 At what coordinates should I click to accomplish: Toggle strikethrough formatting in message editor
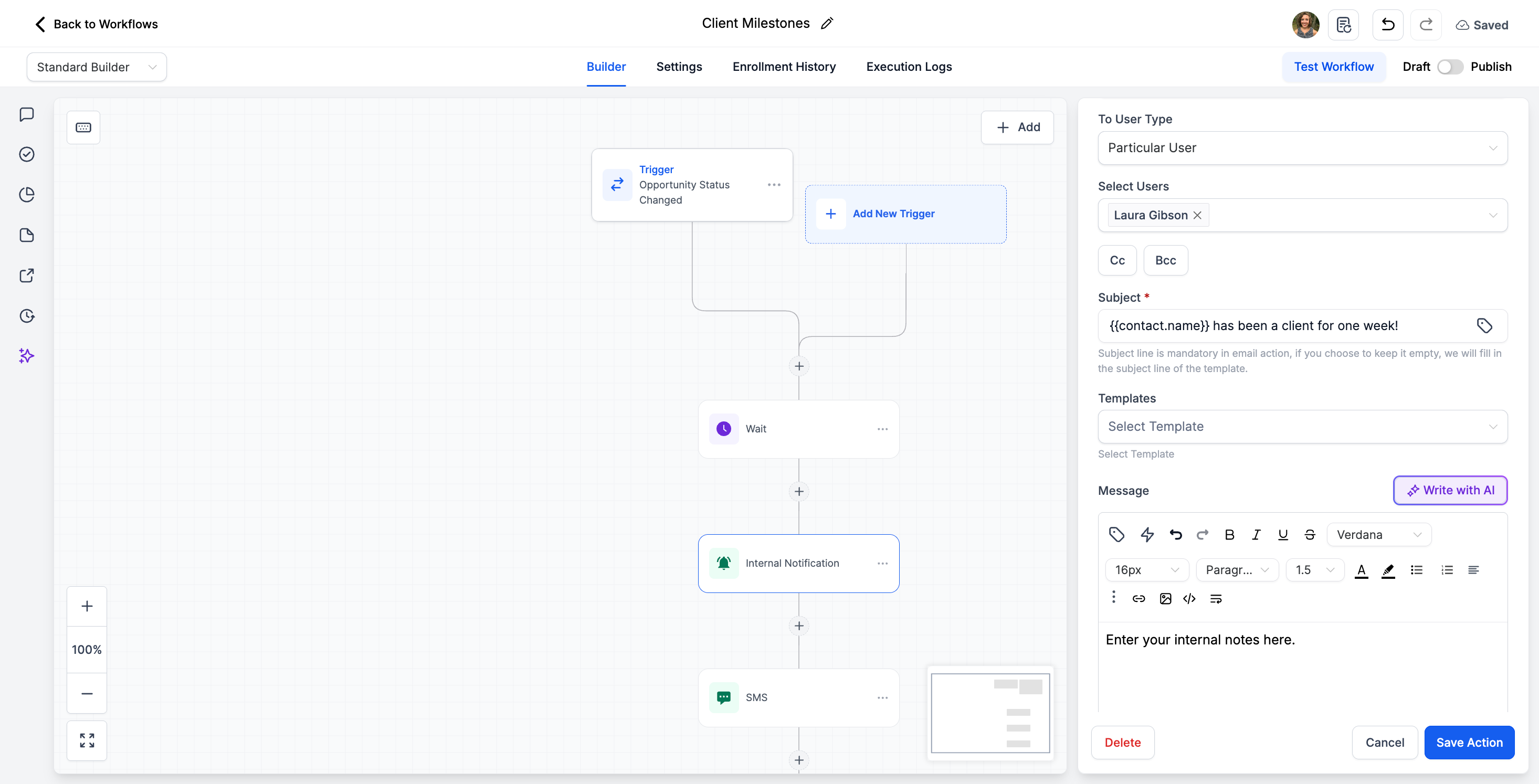1310,534
